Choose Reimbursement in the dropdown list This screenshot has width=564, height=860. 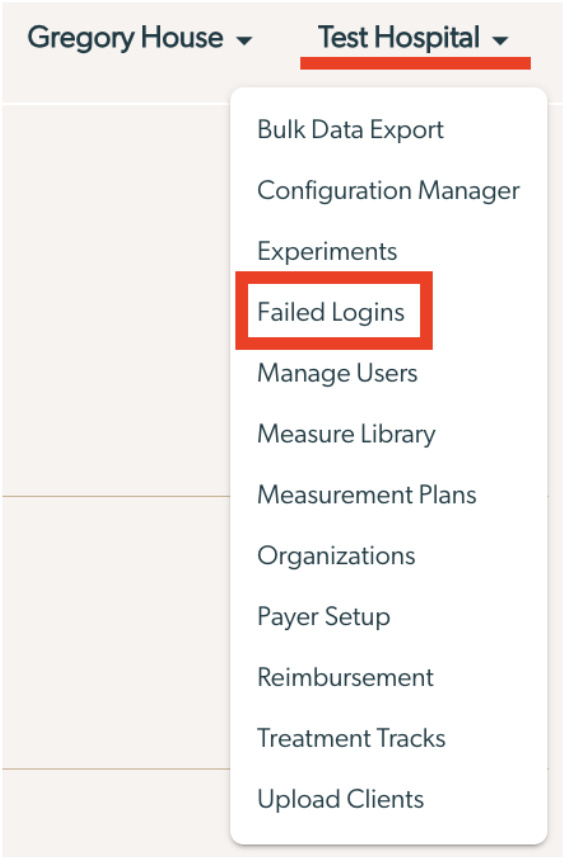(x=345, y=677)
